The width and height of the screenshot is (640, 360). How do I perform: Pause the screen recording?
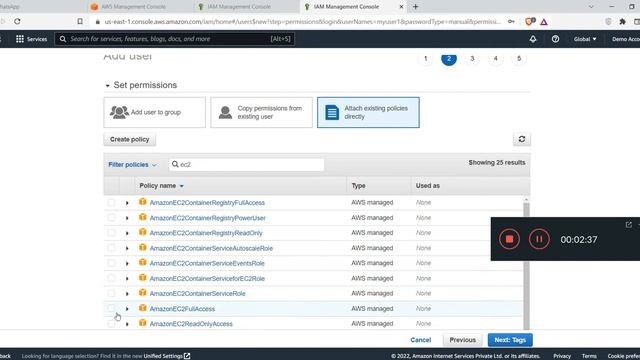click(x=539, y=239)
